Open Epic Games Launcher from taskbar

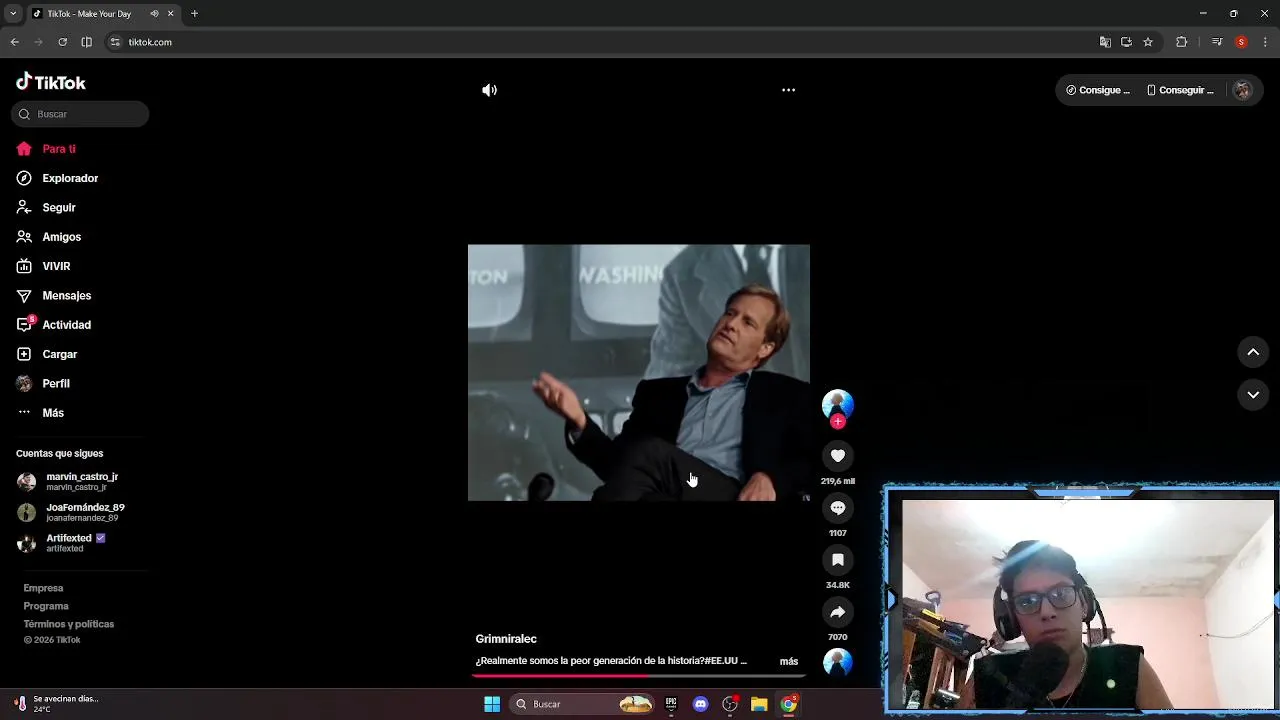coord(671,704)
